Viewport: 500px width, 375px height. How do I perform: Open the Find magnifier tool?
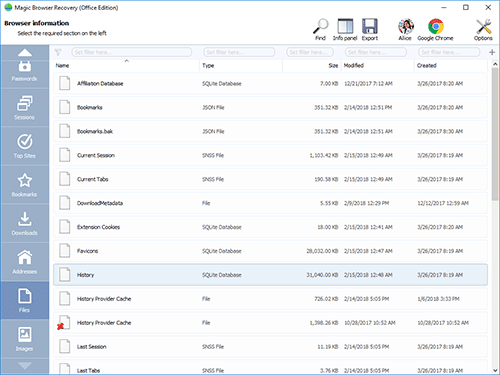click(321, 30)
